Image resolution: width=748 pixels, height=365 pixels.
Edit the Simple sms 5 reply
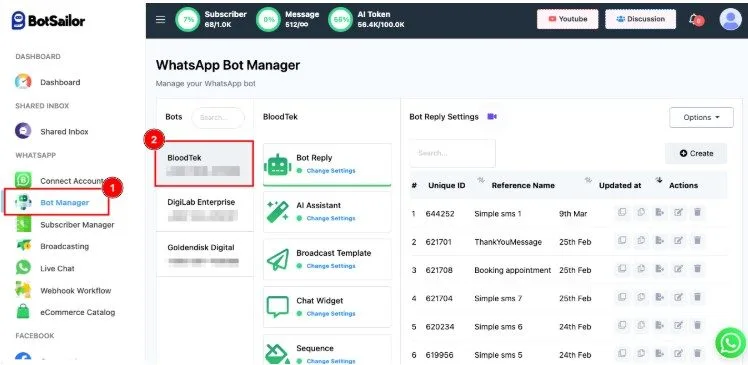(678, 353)
